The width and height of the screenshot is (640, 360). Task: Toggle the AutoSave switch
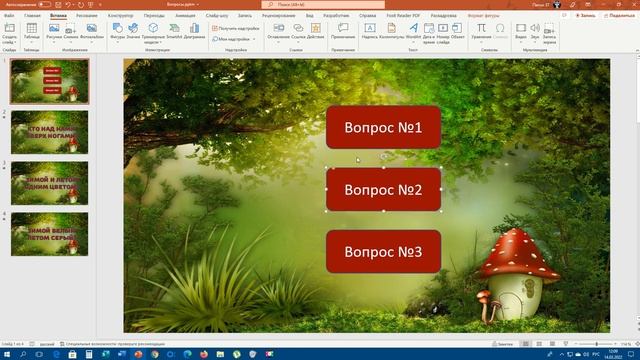(x=44, y=4)
